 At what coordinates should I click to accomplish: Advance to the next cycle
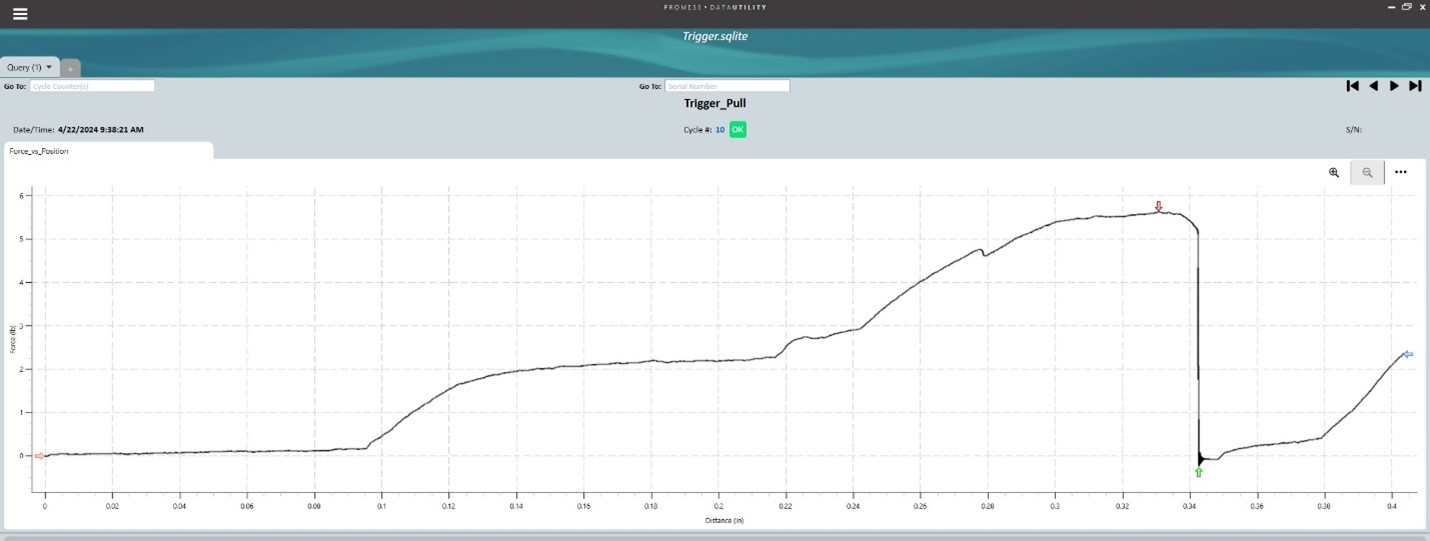tap(1394, 86)
